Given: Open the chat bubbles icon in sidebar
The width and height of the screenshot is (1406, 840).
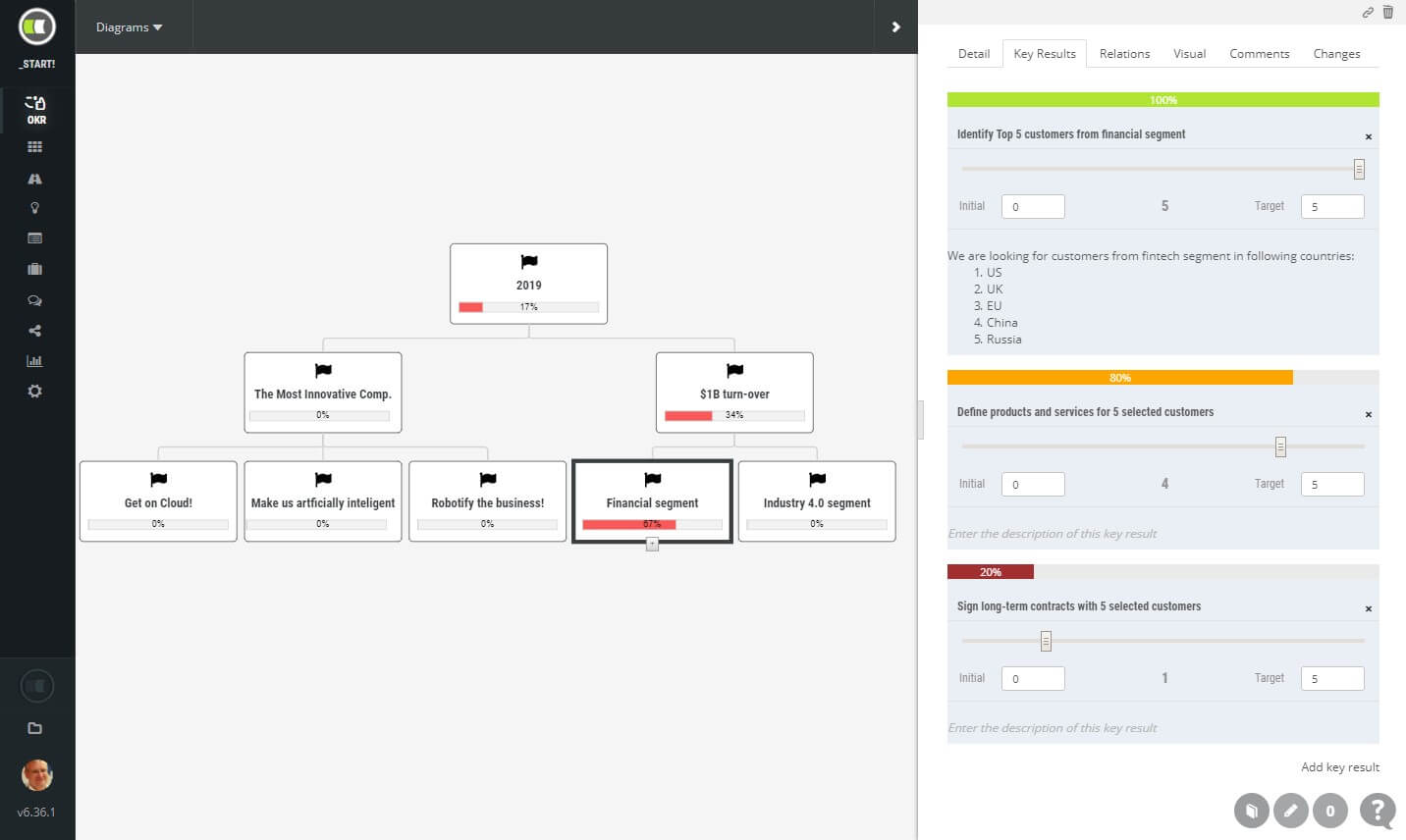Looking at the screenshot, I should [35, 300].
